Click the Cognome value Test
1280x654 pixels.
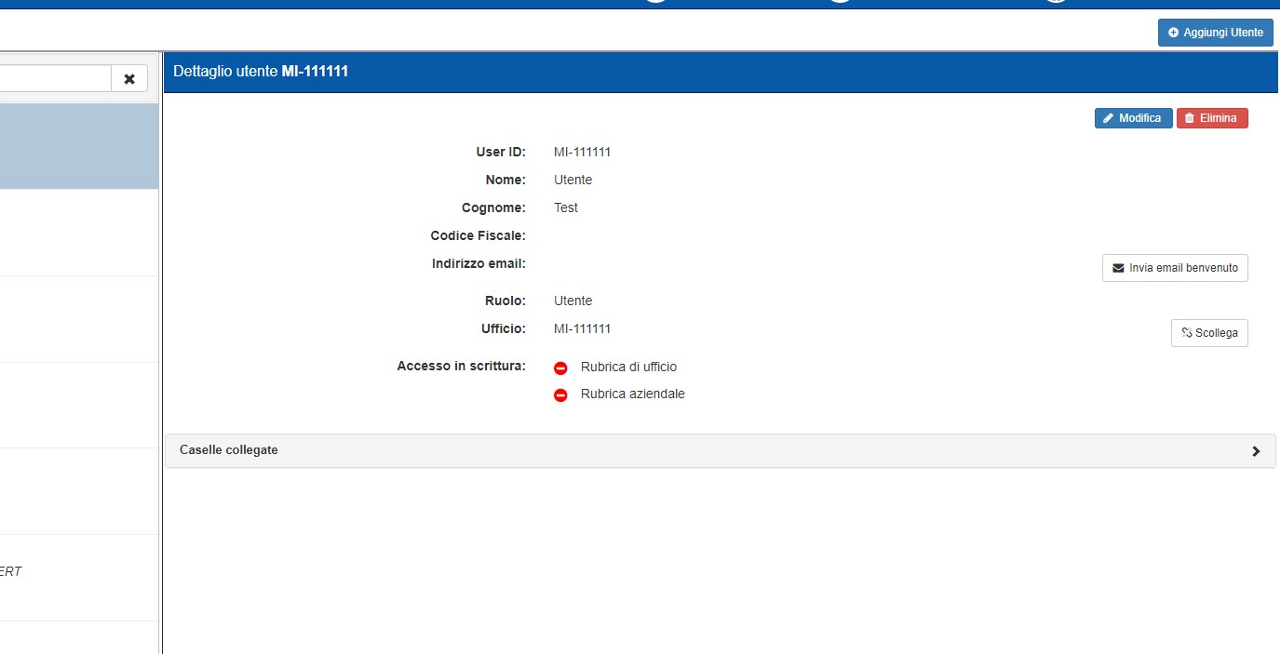[x=566, y=208]
